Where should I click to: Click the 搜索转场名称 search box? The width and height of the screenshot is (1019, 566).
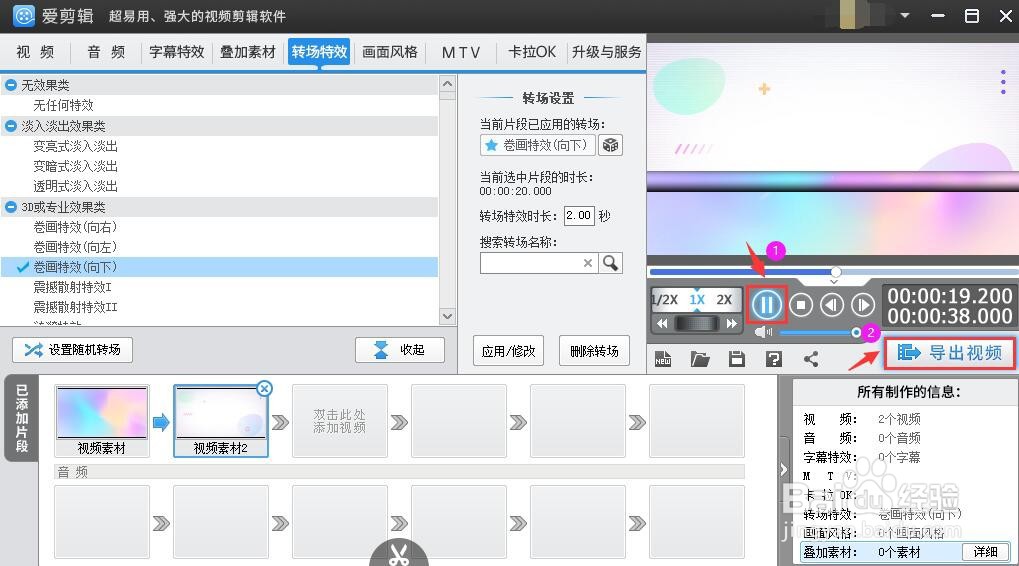(538, 263)
